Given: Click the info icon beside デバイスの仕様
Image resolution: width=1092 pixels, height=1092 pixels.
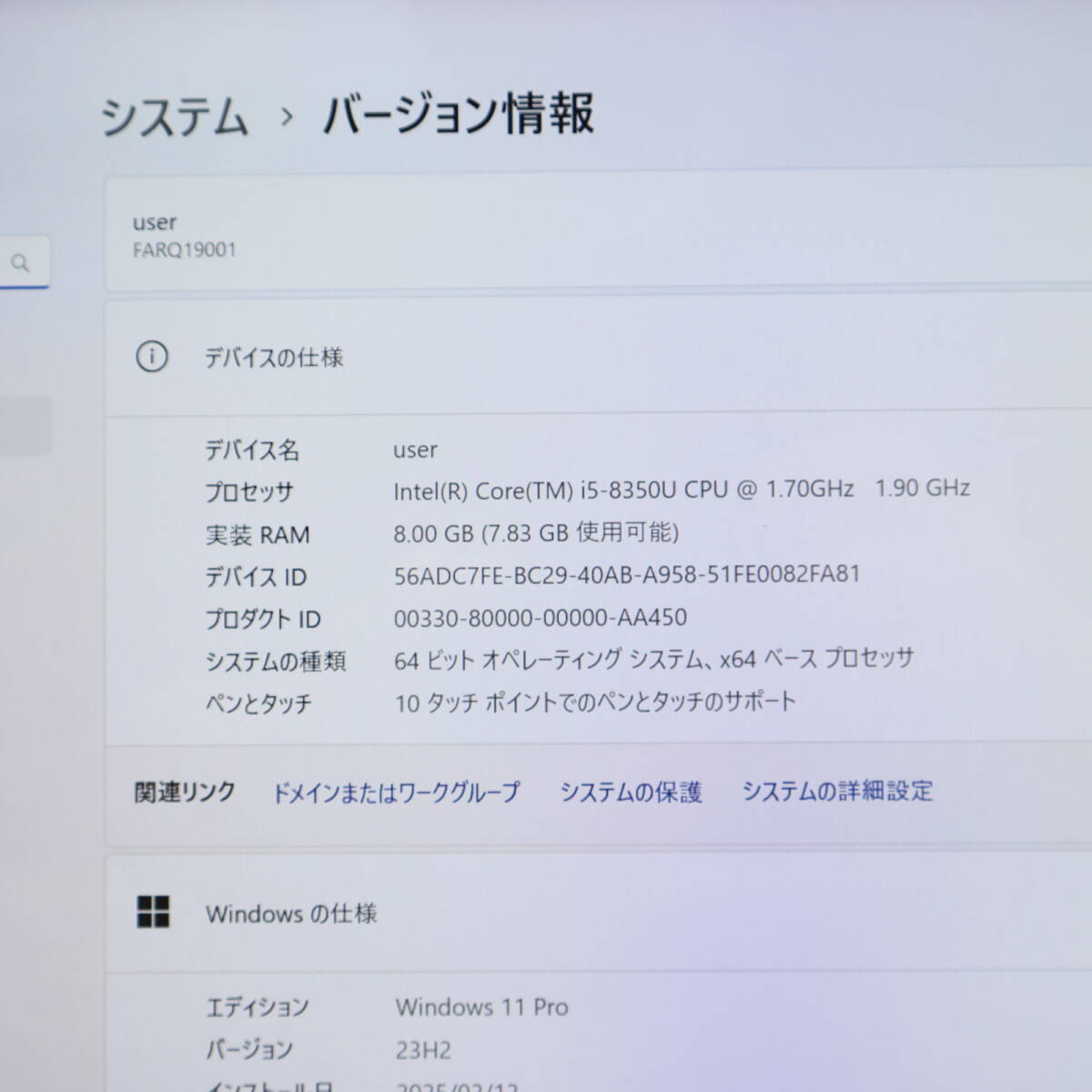Looking at the screenshot, I should coord(152,357).
